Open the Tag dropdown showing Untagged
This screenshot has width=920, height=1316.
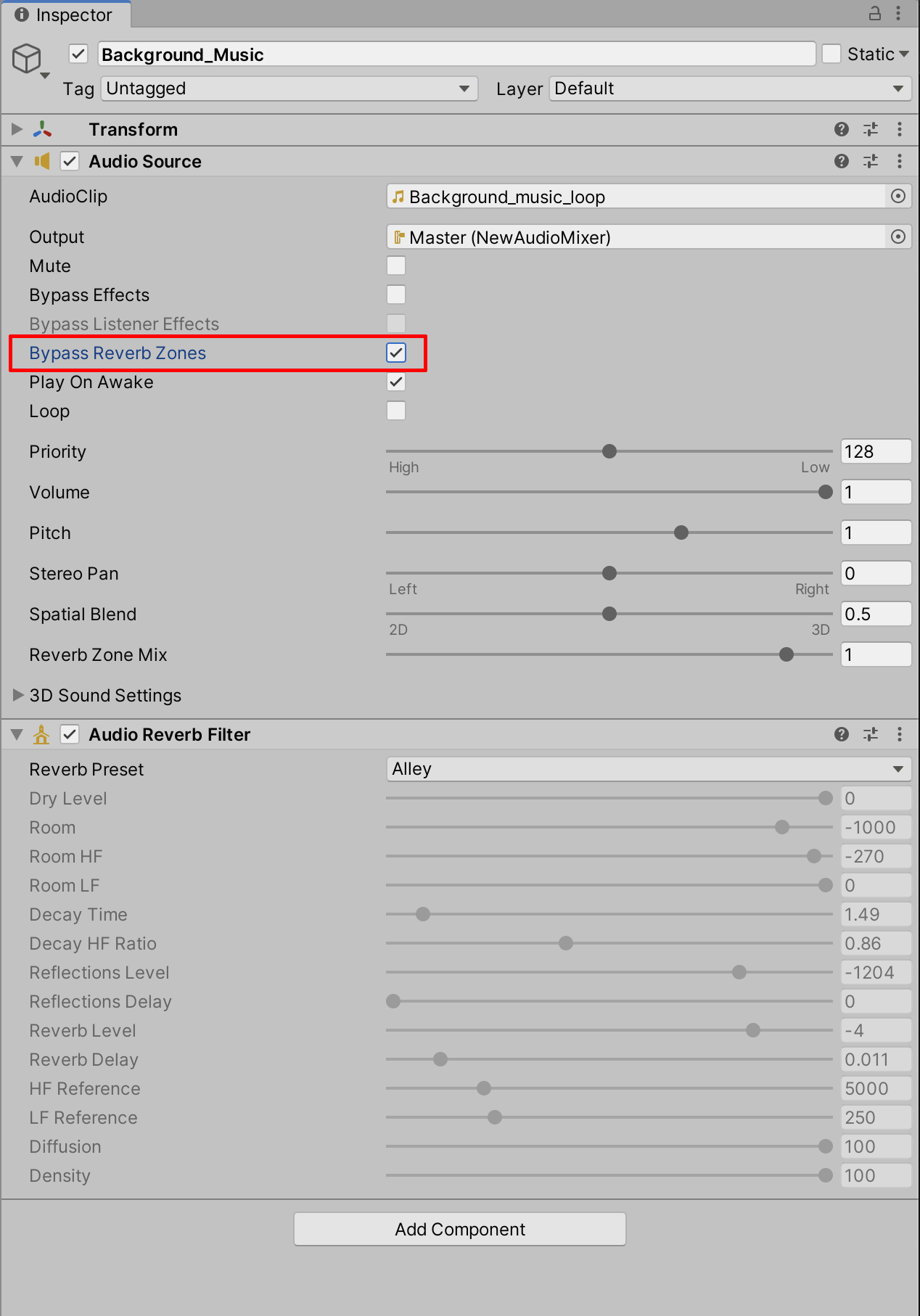click(x=289, y=89)
